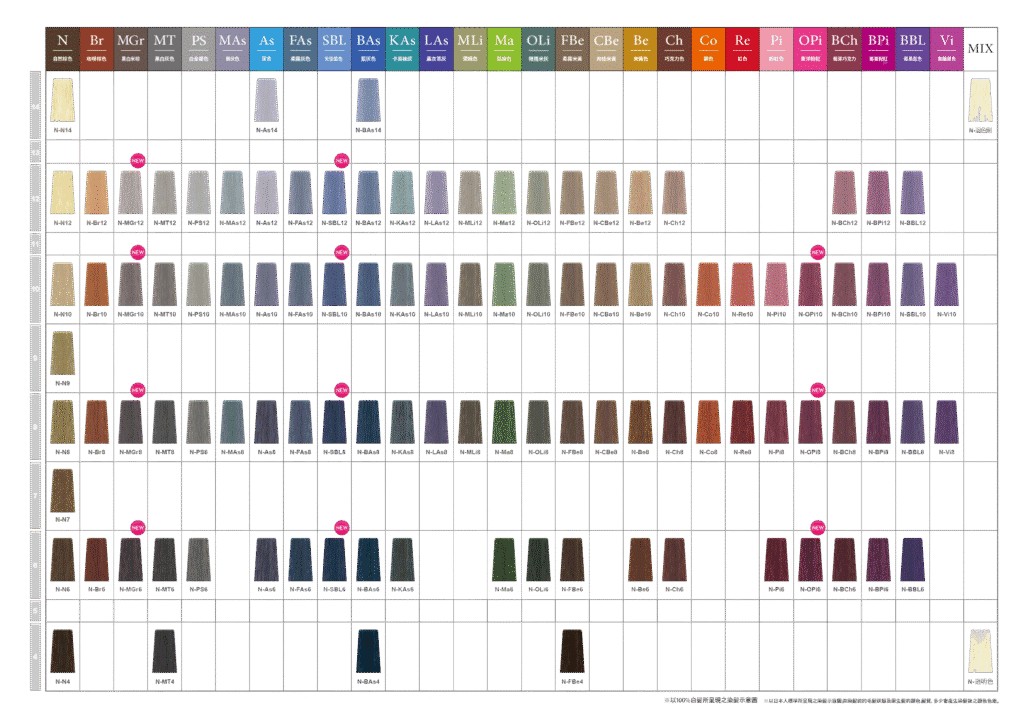Click the NEW badge above OPi level 8
Viewport: 1024px width, 716px height.
(x=817, y=390)
